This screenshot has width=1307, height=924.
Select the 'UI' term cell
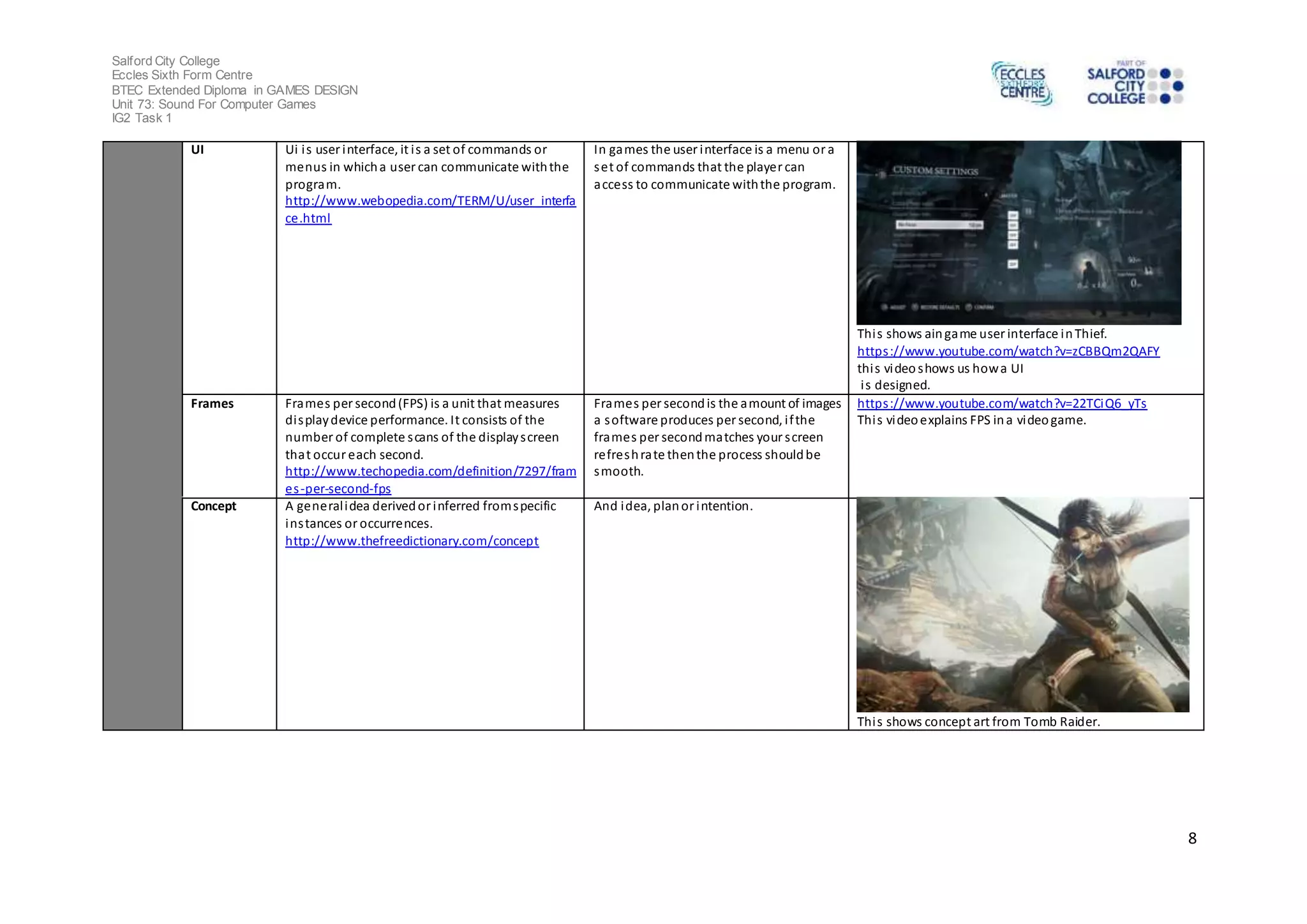click(x=229, y=268)
